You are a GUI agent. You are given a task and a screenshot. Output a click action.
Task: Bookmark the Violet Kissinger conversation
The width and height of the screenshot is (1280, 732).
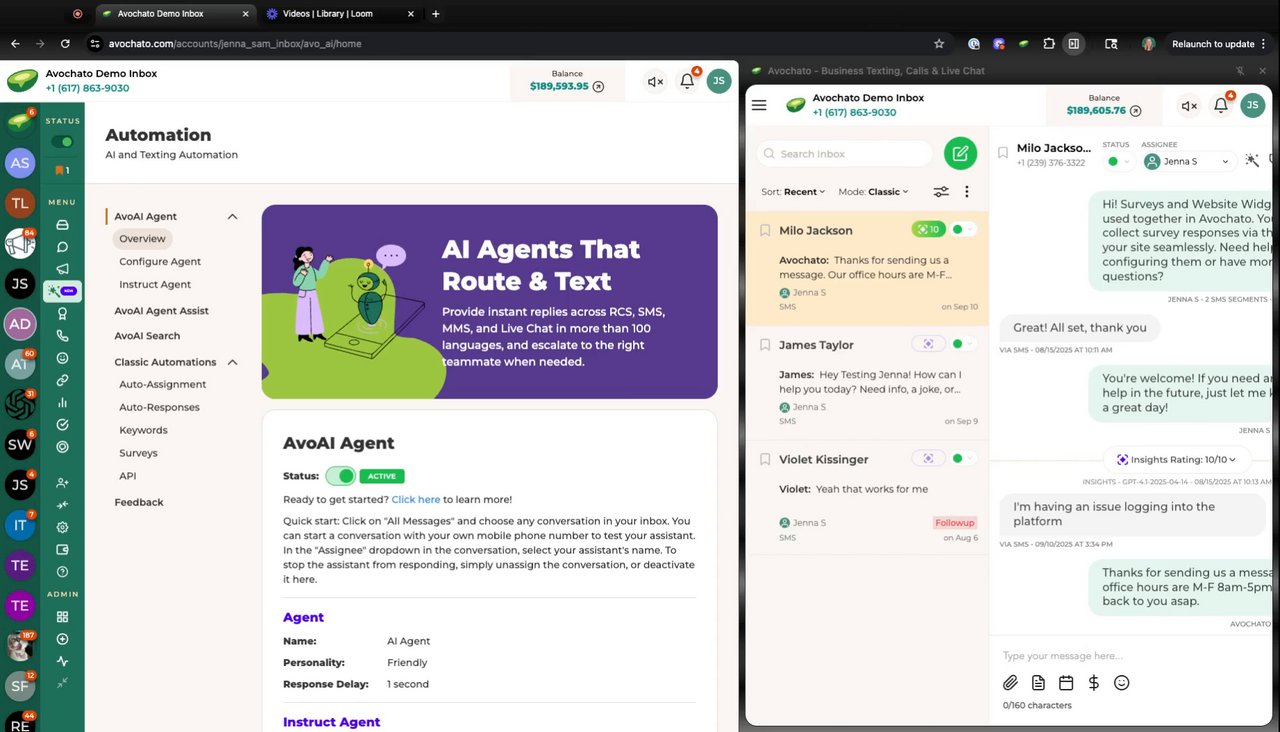[x=765, y=460]
